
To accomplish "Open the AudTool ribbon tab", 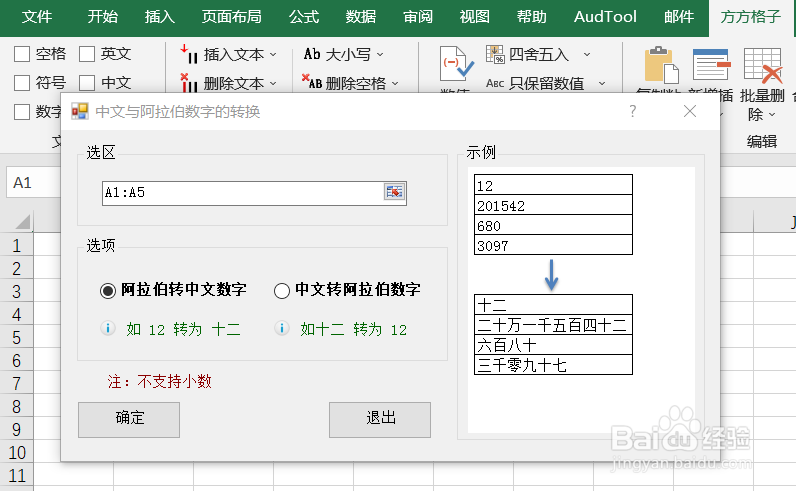I will click(605, 17).
